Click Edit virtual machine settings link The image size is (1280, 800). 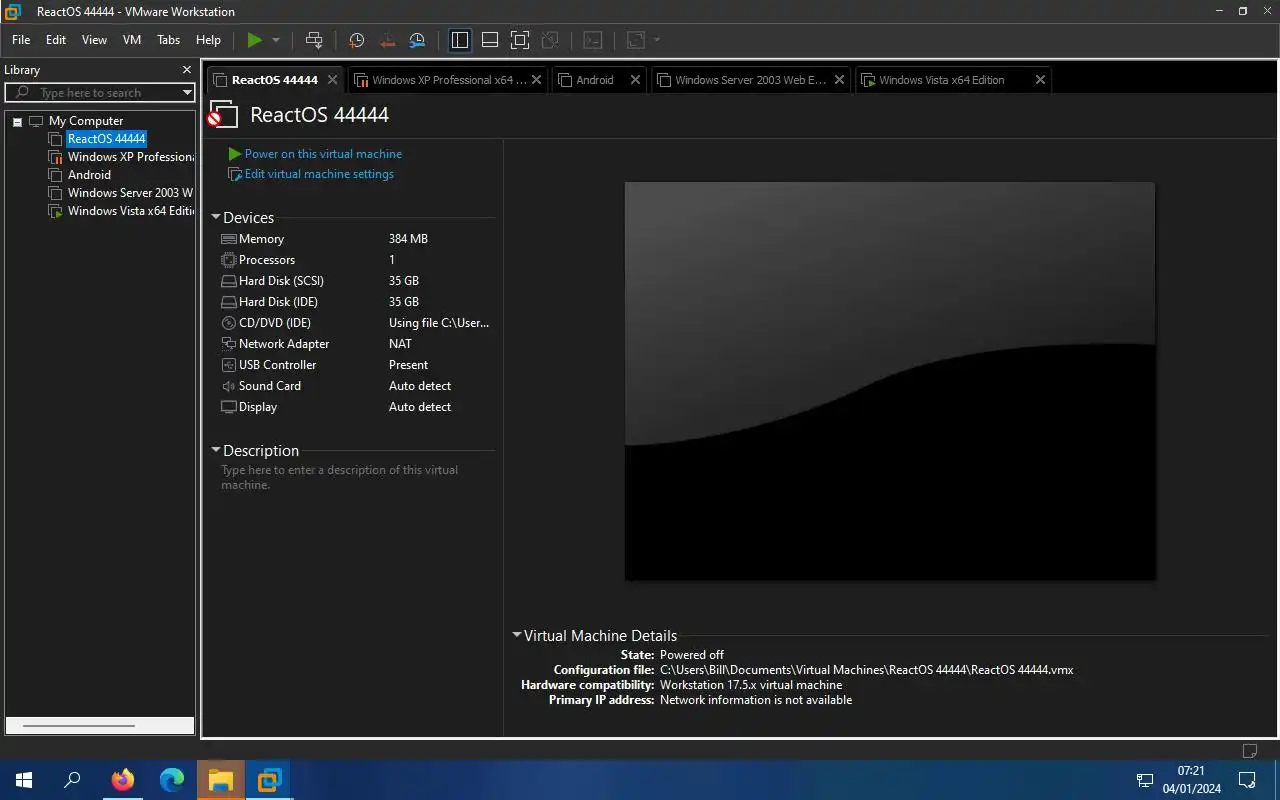point(319,174)
